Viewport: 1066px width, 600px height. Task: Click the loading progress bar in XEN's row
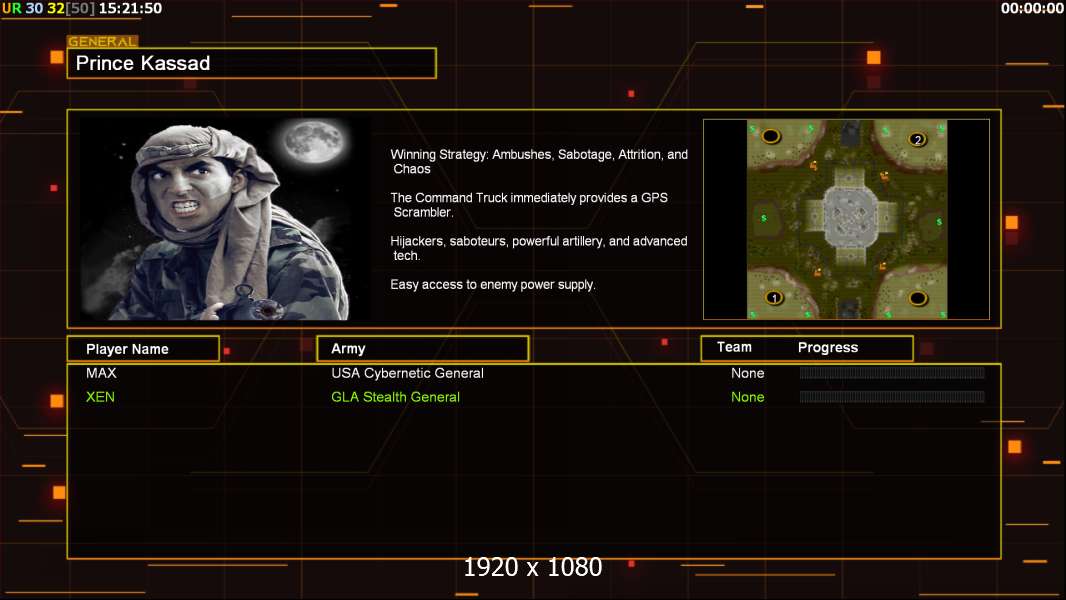point(892,396)
